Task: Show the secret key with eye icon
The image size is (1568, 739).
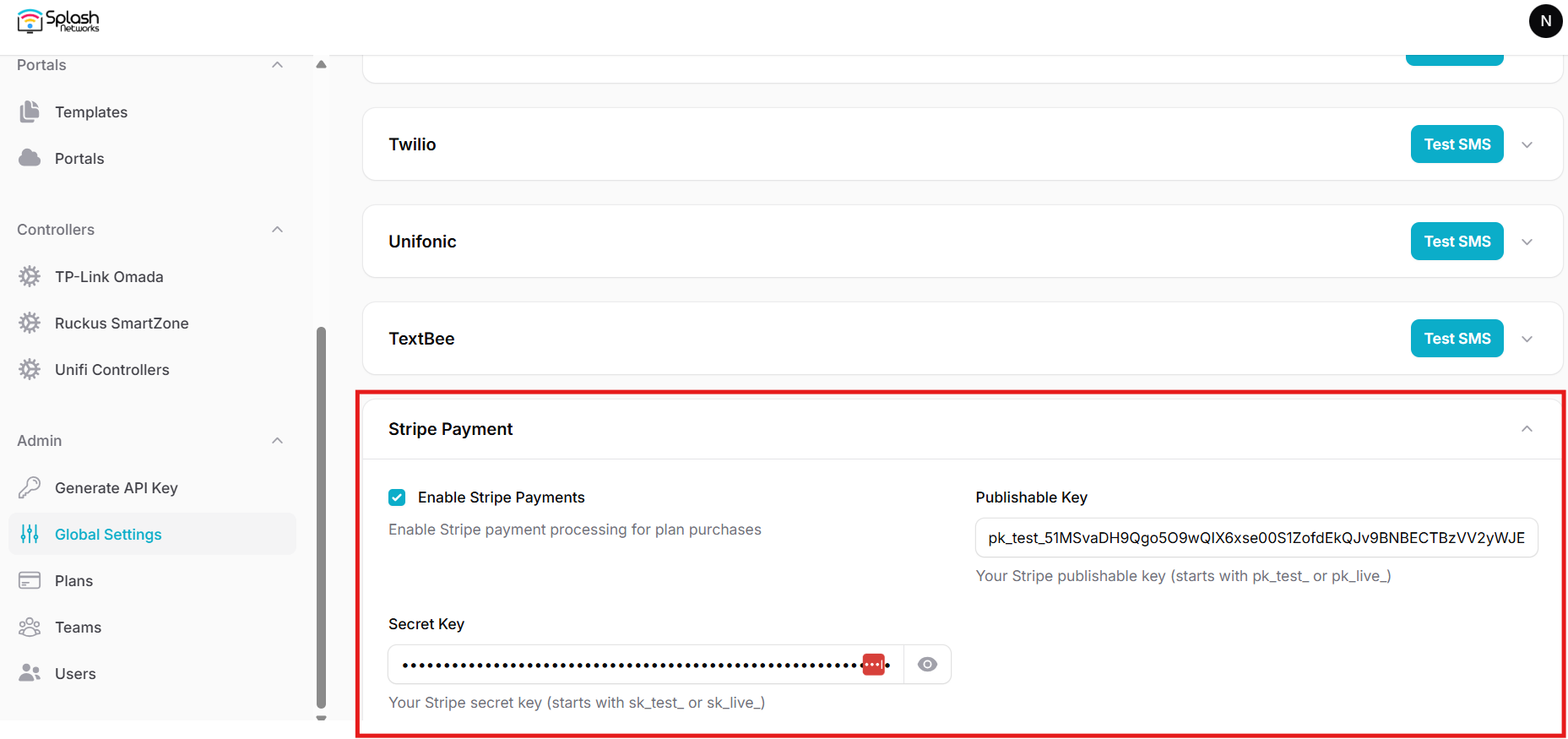Action: pos(927,665)
